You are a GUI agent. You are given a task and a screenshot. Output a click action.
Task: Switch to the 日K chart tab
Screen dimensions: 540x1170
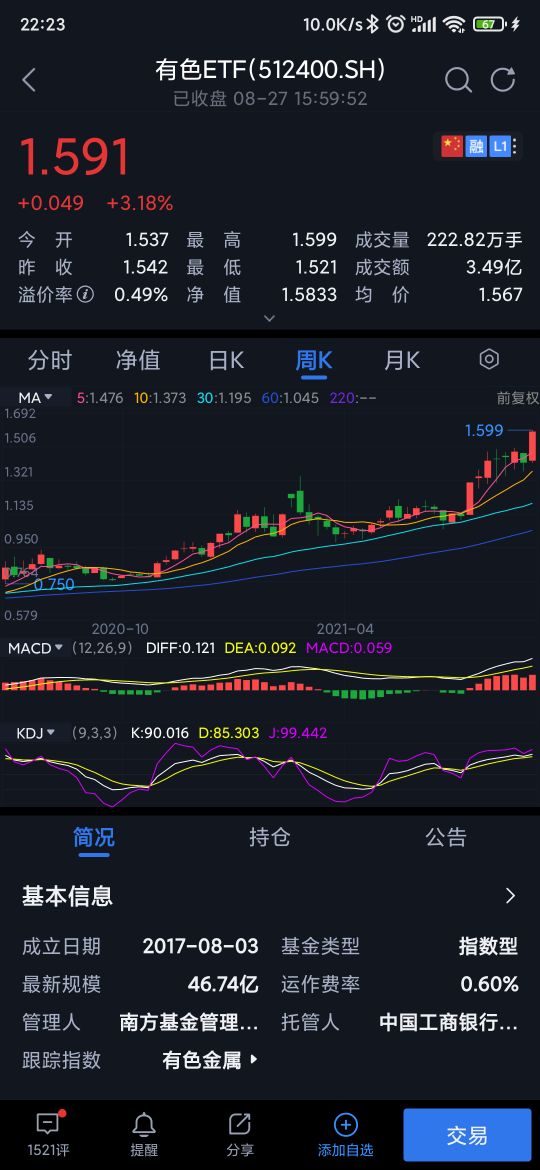click(x=226, y=361)
